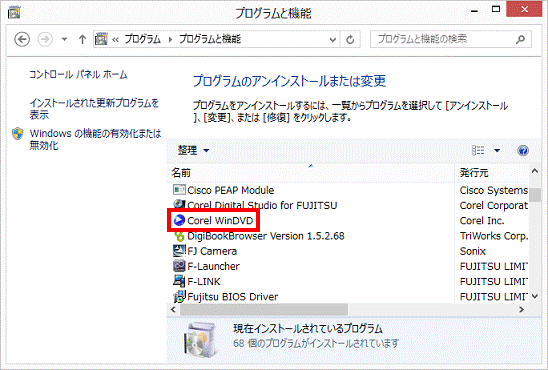Click the search magnifier icon
This screenshot has width=548, height=370.
point(520,39)
